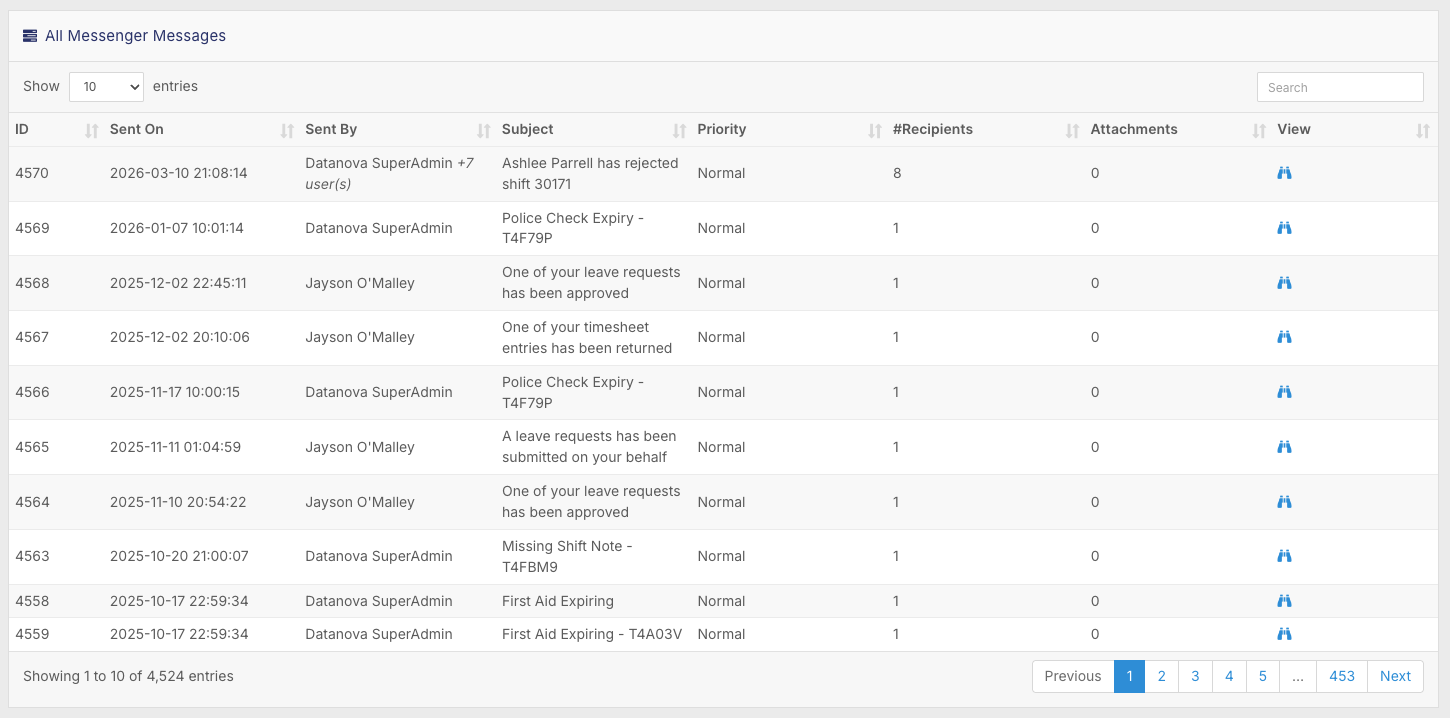View message 4570 via binoculars icon
This screenshot has width=1450, height=718.
[x=1285, y=173]
